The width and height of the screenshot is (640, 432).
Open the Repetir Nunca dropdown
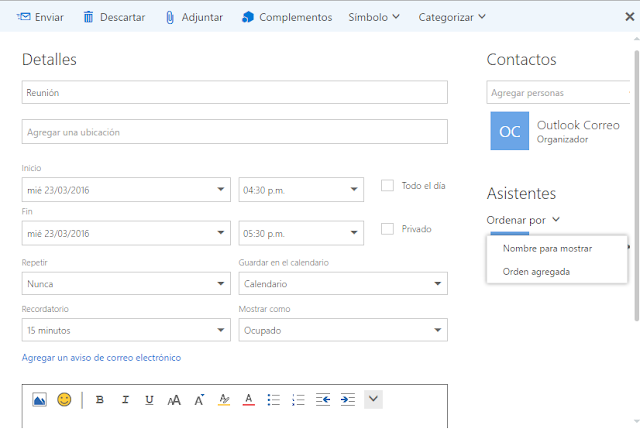pos(126,283)
